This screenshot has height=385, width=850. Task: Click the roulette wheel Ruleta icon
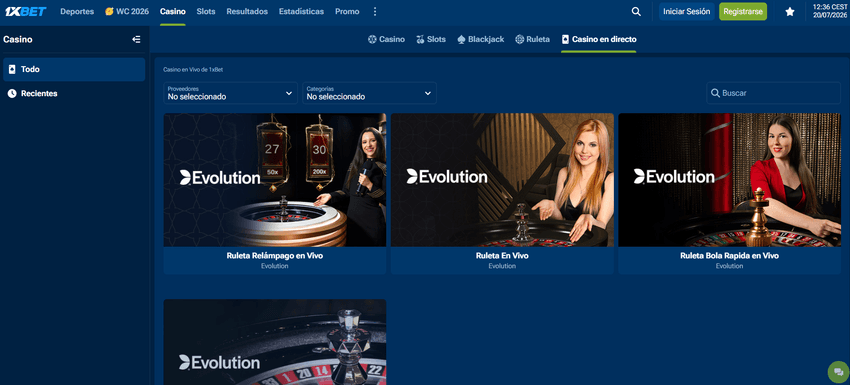519,40
